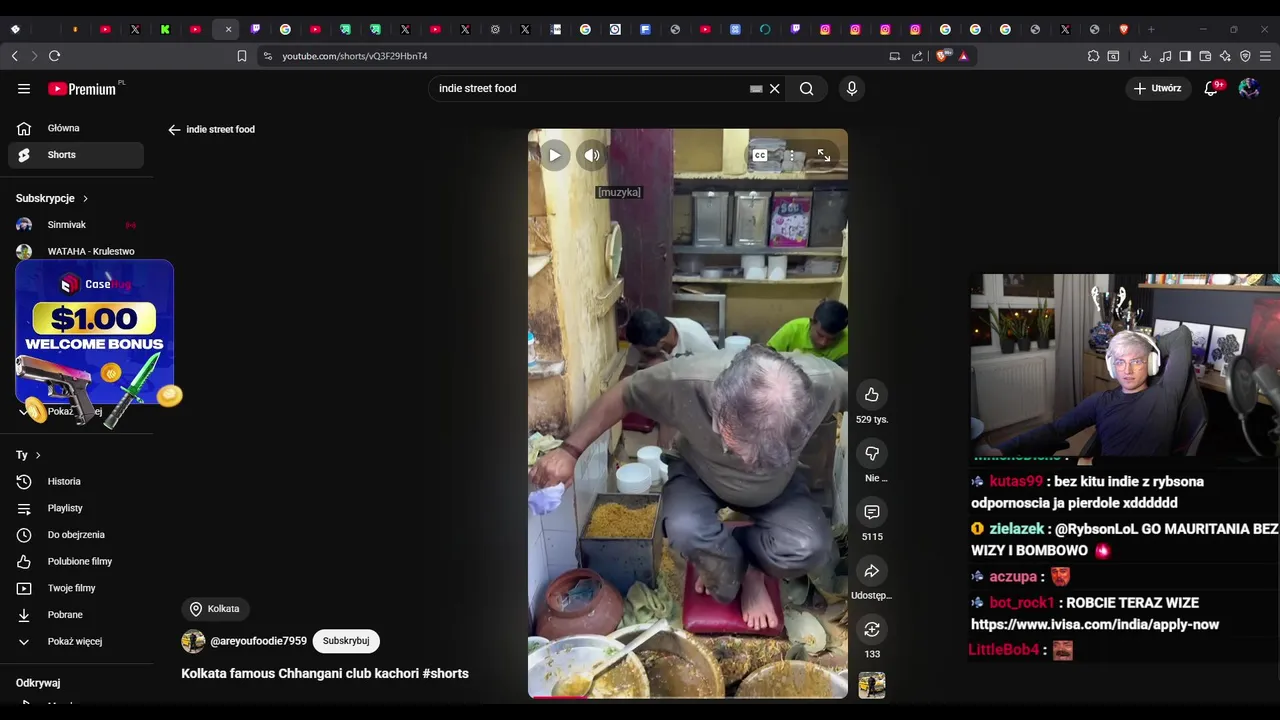Click the Kolkata location chip
1280x720 pixels.
point(215,609)
